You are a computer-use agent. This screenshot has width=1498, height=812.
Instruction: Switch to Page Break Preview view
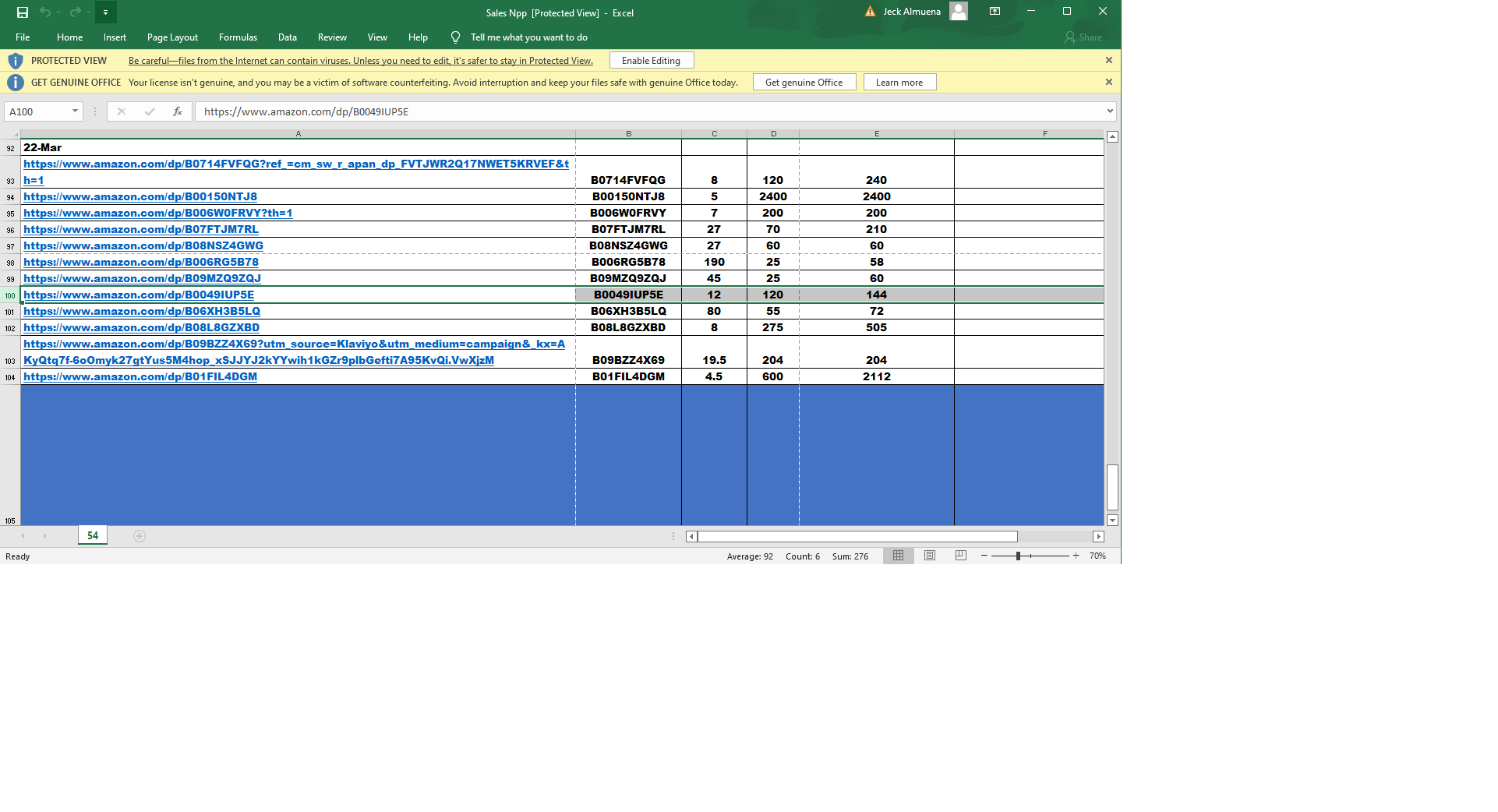click(961, 556)
